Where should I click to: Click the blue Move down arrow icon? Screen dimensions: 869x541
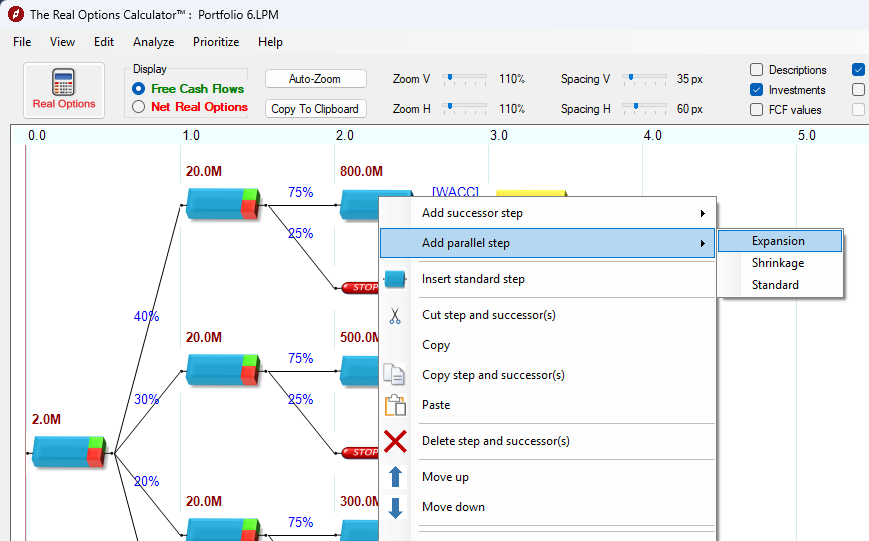(395, 508)
